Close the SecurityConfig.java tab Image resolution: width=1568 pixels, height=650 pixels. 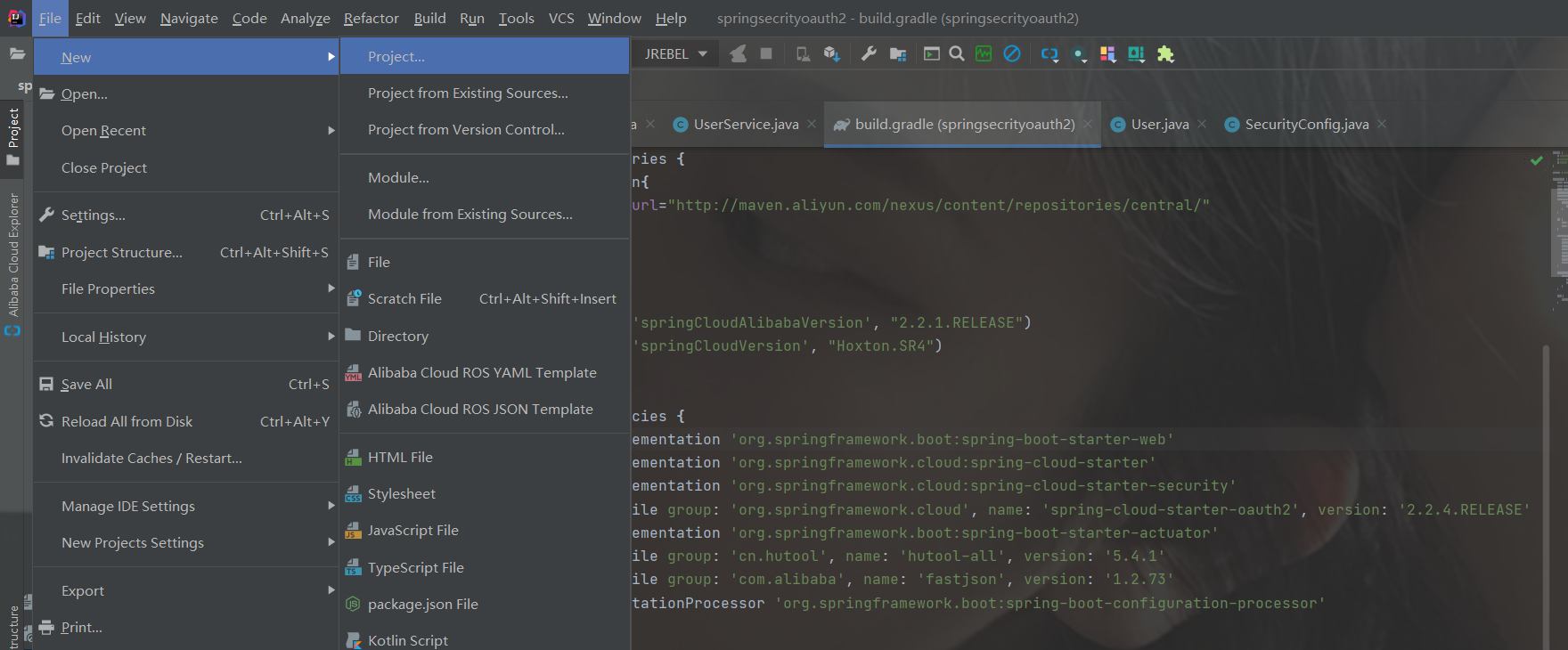[x=1382, y=124]
